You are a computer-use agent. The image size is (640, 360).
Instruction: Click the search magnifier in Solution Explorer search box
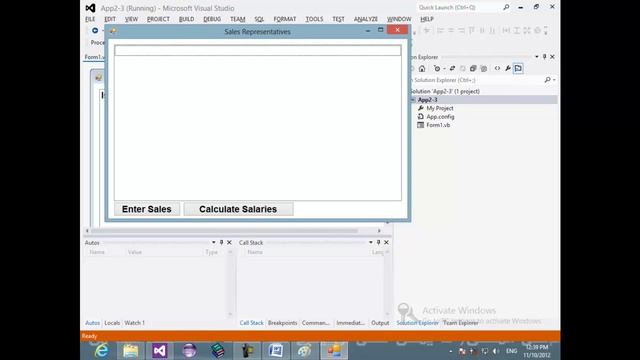pos(547,80)
